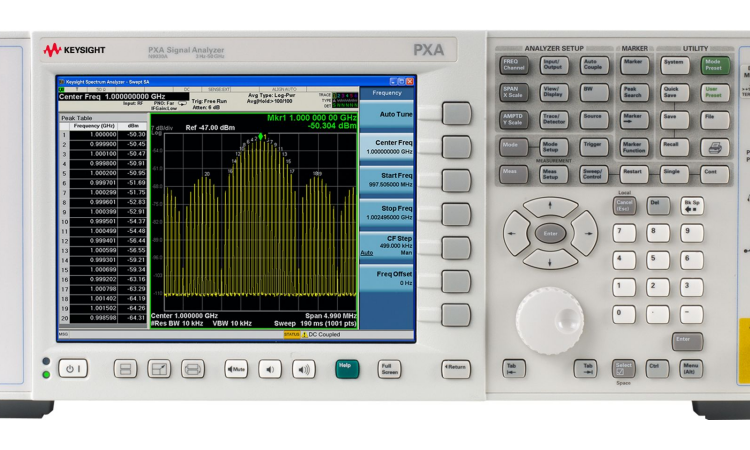This screenshot has width=750, height=450.
Task: Click the rotary tuning knob
Action: [x=550, y=320]
